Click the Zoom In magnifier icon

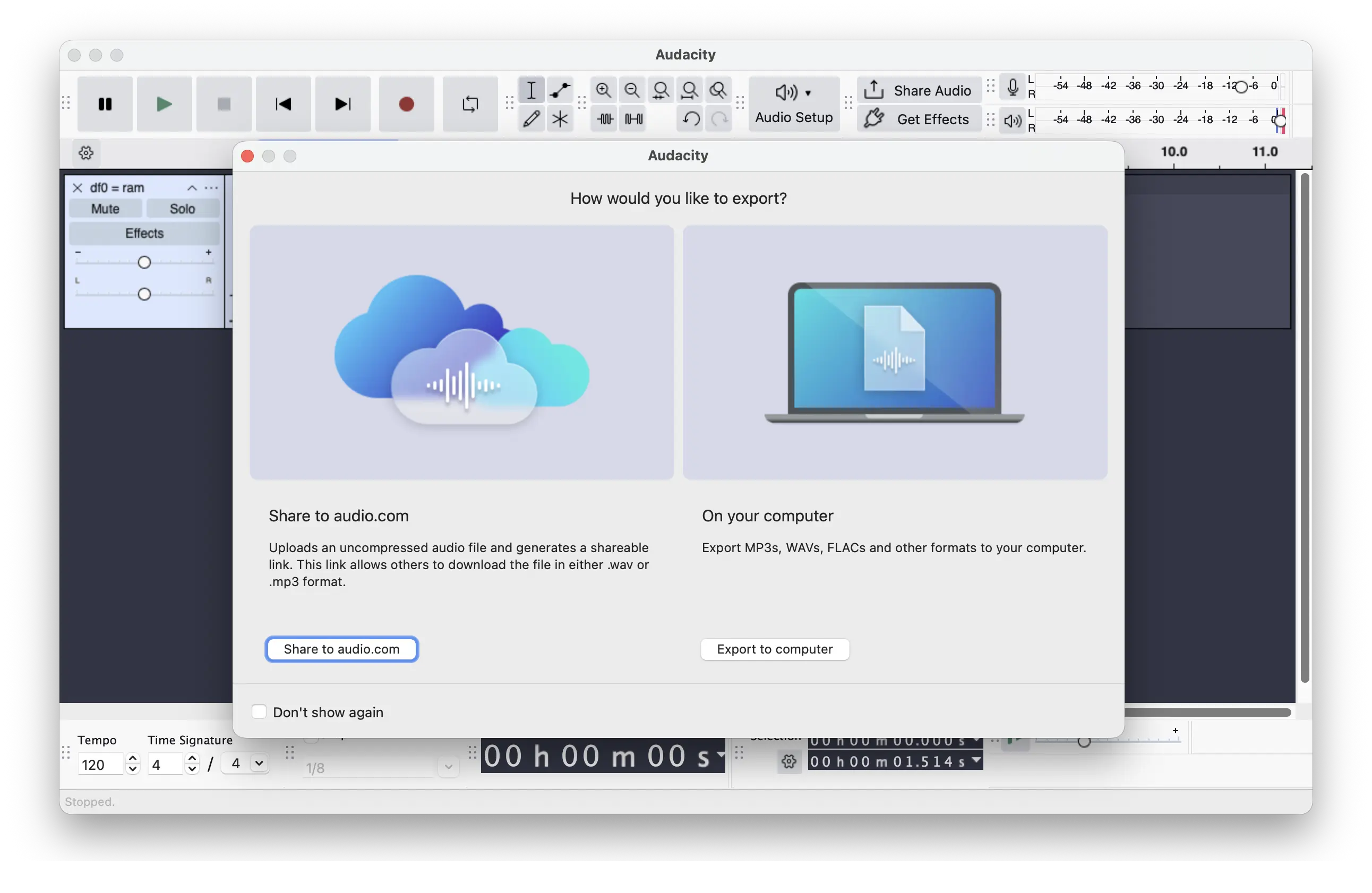(x=604, y=90)
